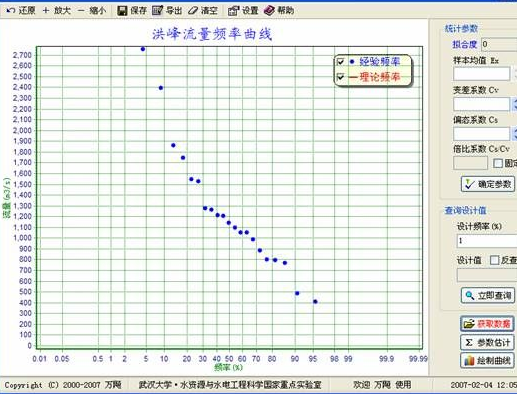Toggle 理论频率 series checkbox in legend
This screenshot has width=517, height=394.
[x=341, y=77]
